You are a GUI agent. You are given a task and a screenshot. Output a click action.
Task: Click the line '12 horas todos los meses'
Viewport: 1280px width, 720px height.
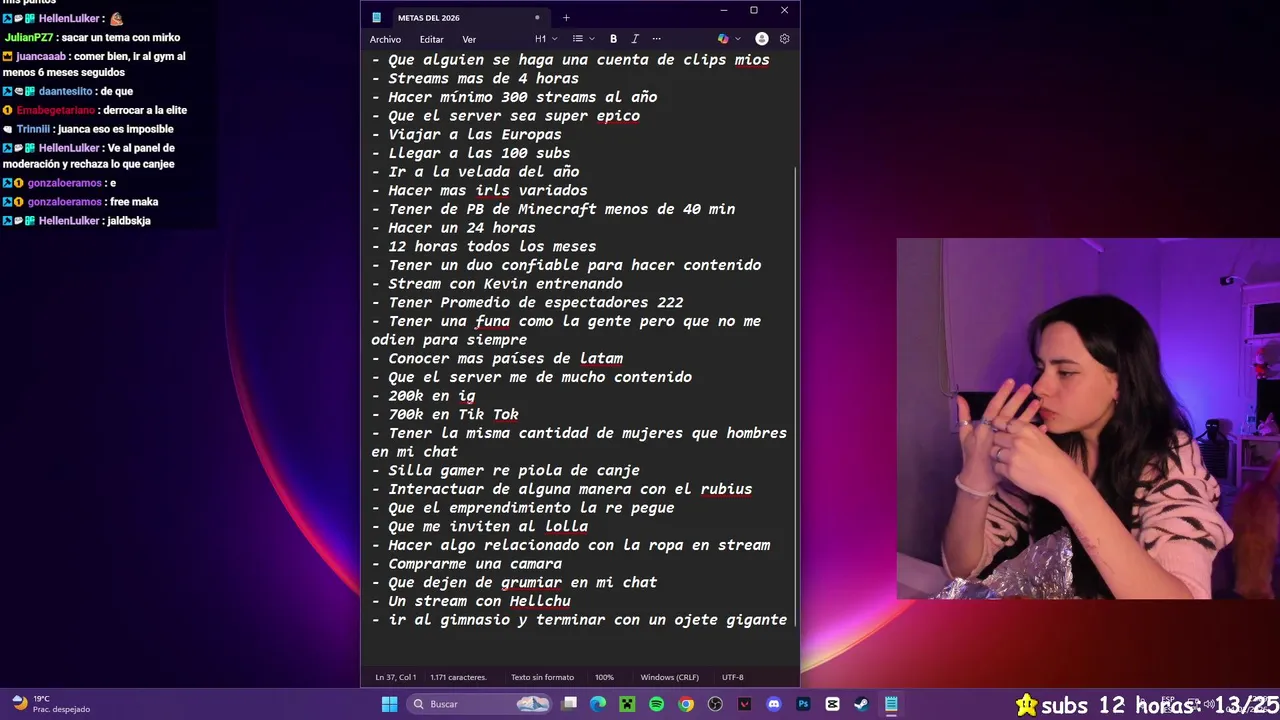(x=484, y=246)
